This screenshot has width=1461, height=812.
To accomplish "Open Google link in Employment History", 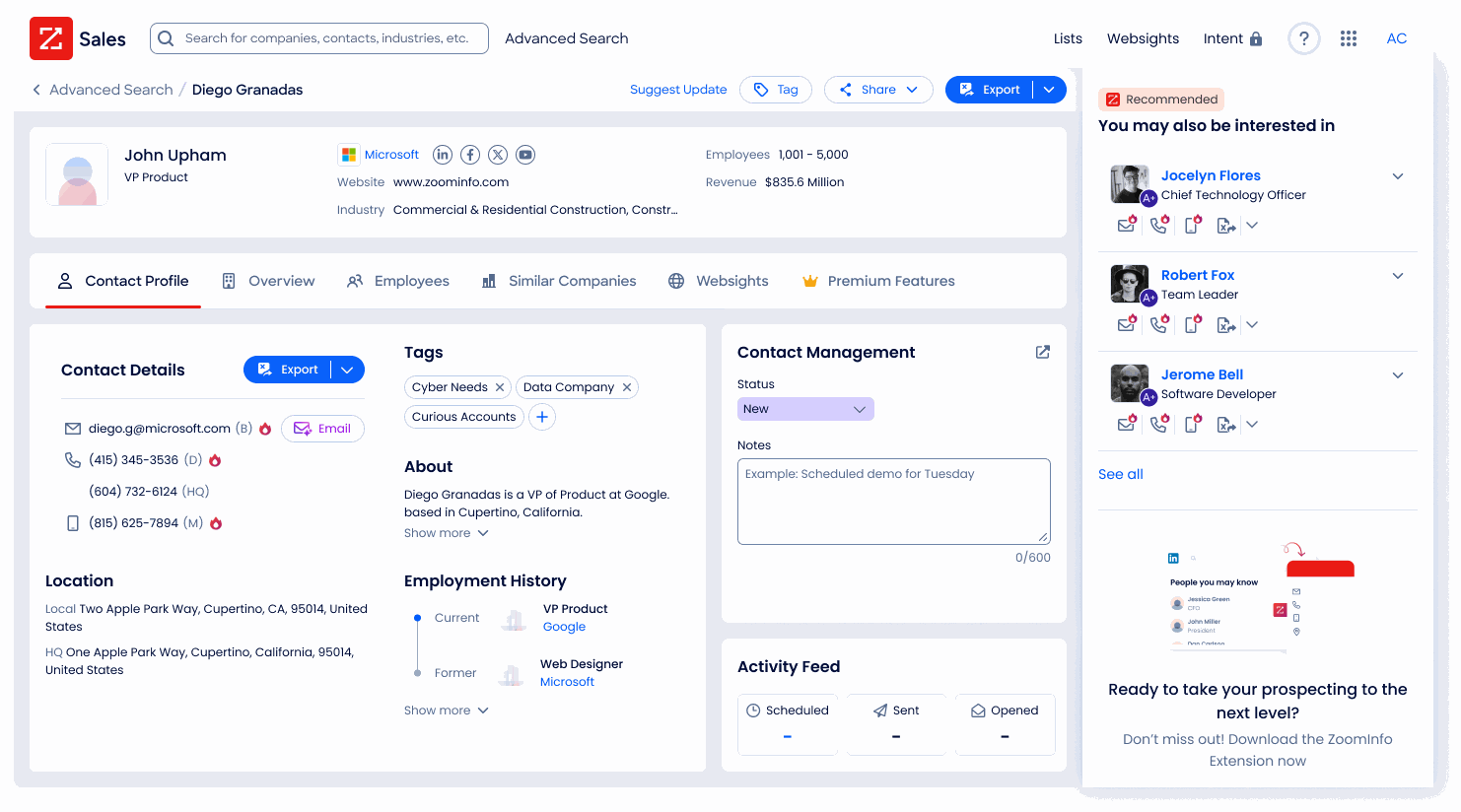I will click(x=564, y=627).
